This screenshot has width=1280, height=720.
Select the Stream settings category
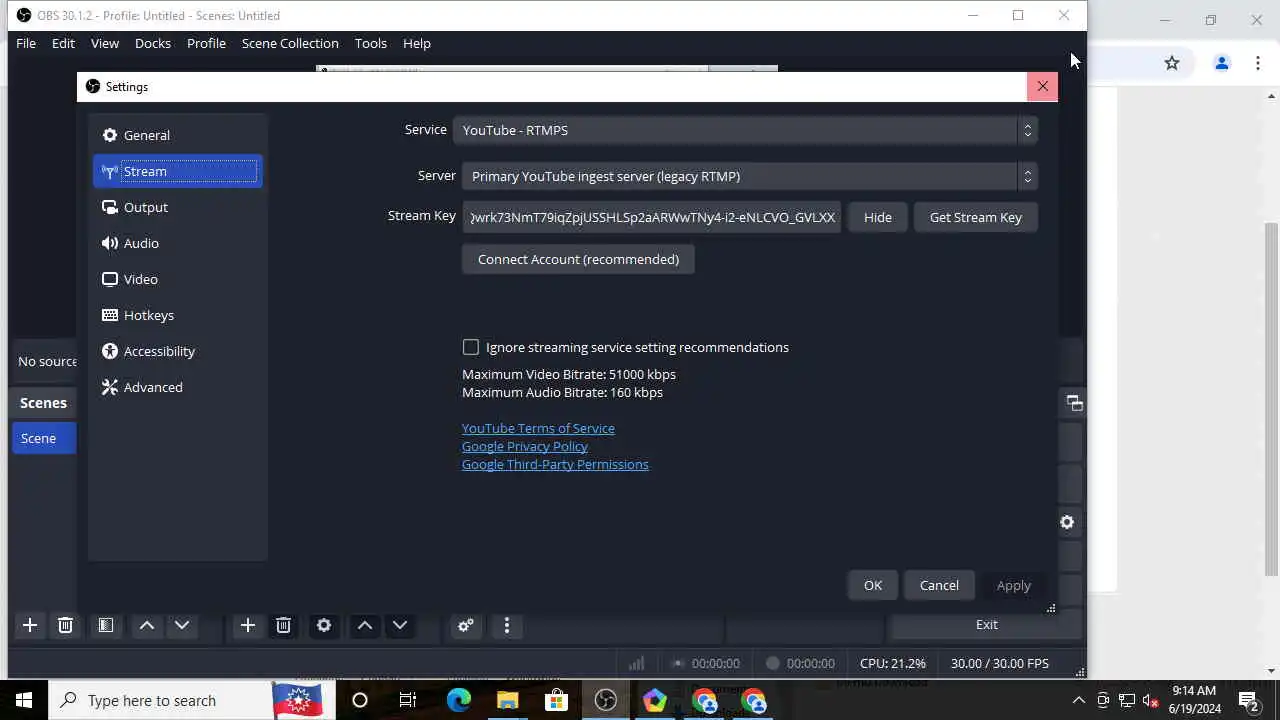pos(177,171)
